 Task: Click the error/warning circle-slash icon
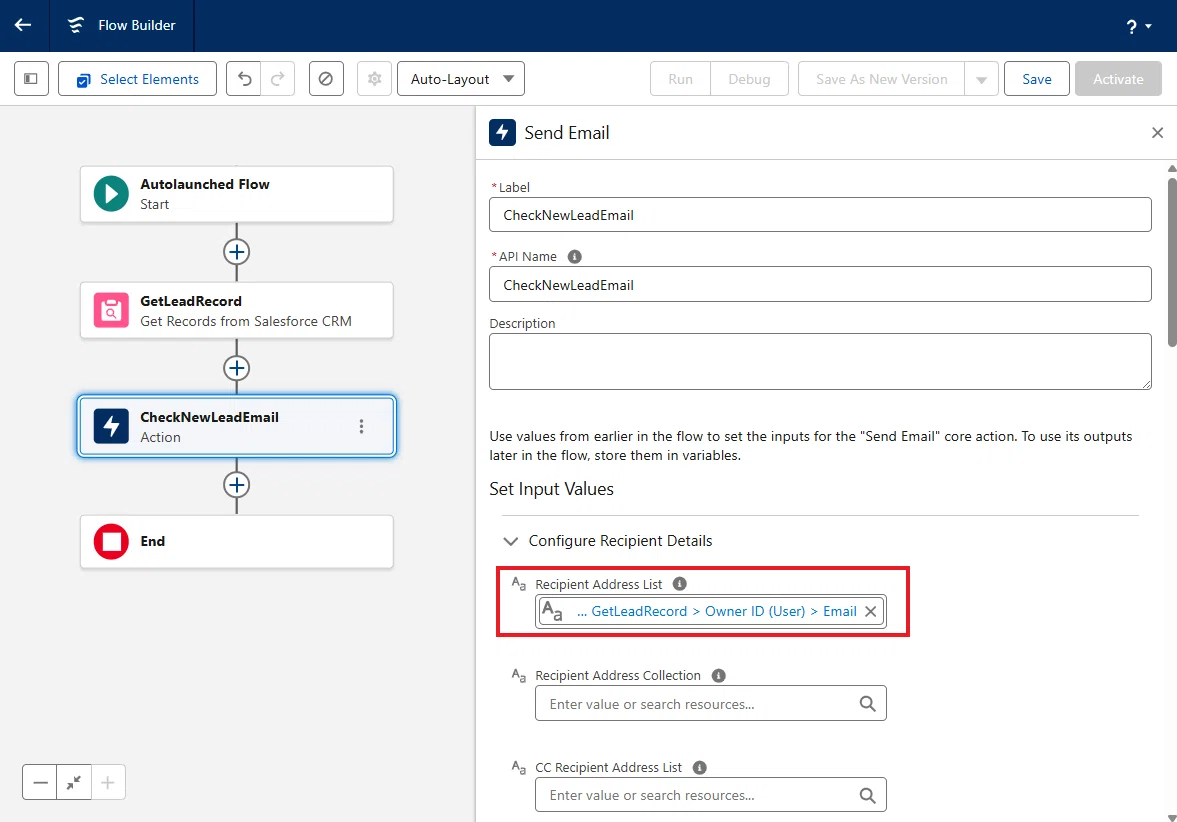[x=326, y=79]
